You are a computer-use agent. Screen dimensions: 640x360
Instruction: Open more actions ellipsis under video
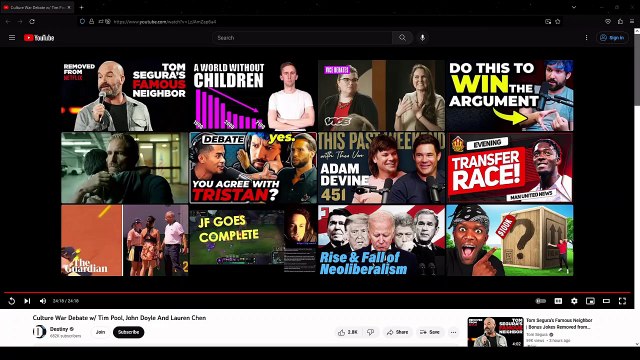click(453, 332)
